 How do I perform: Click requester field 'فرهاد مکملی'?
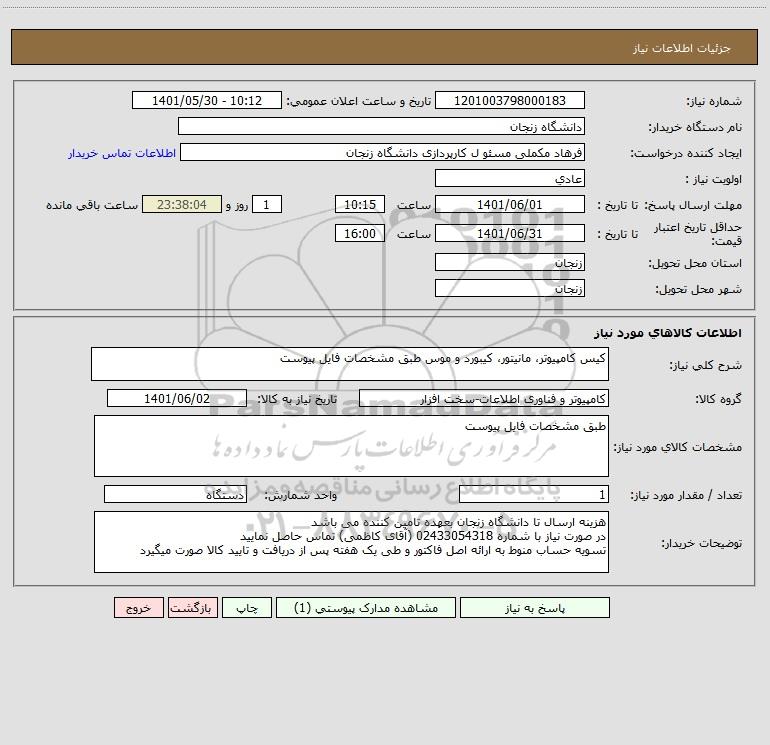click(x=382, y=152)
